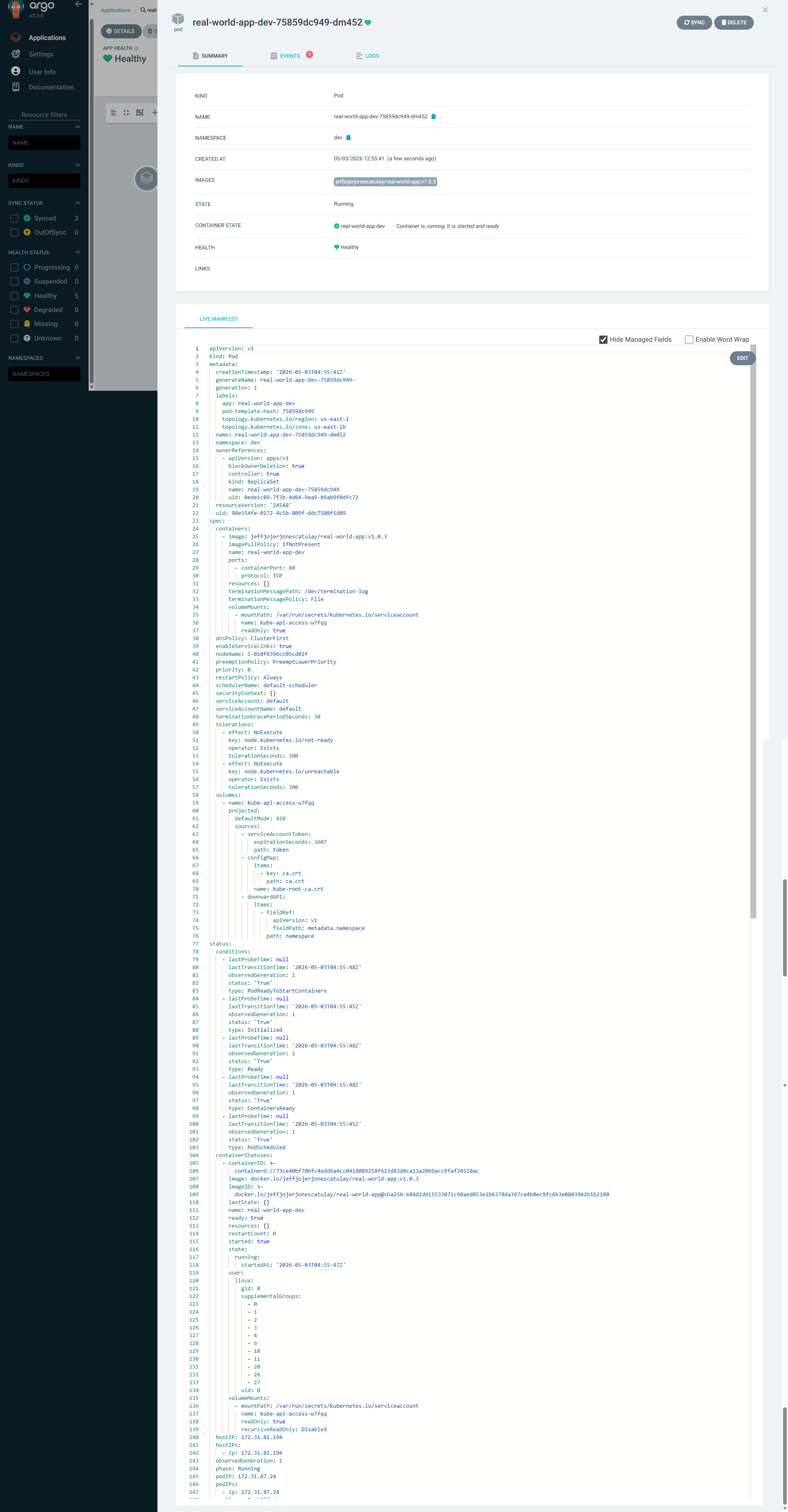
Task: Click the DETAILS button in the app toolbar
Action: point(121,31)
